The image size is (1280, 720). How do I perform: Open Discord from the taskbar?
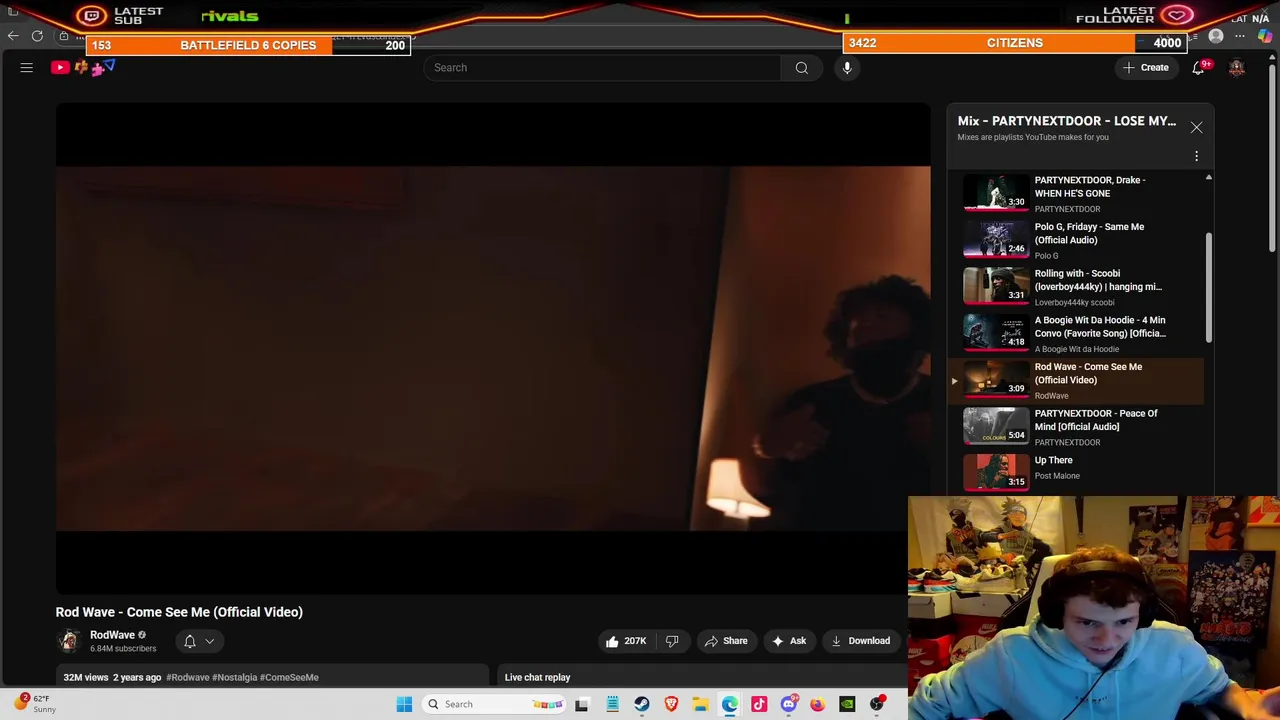point(788,704)
